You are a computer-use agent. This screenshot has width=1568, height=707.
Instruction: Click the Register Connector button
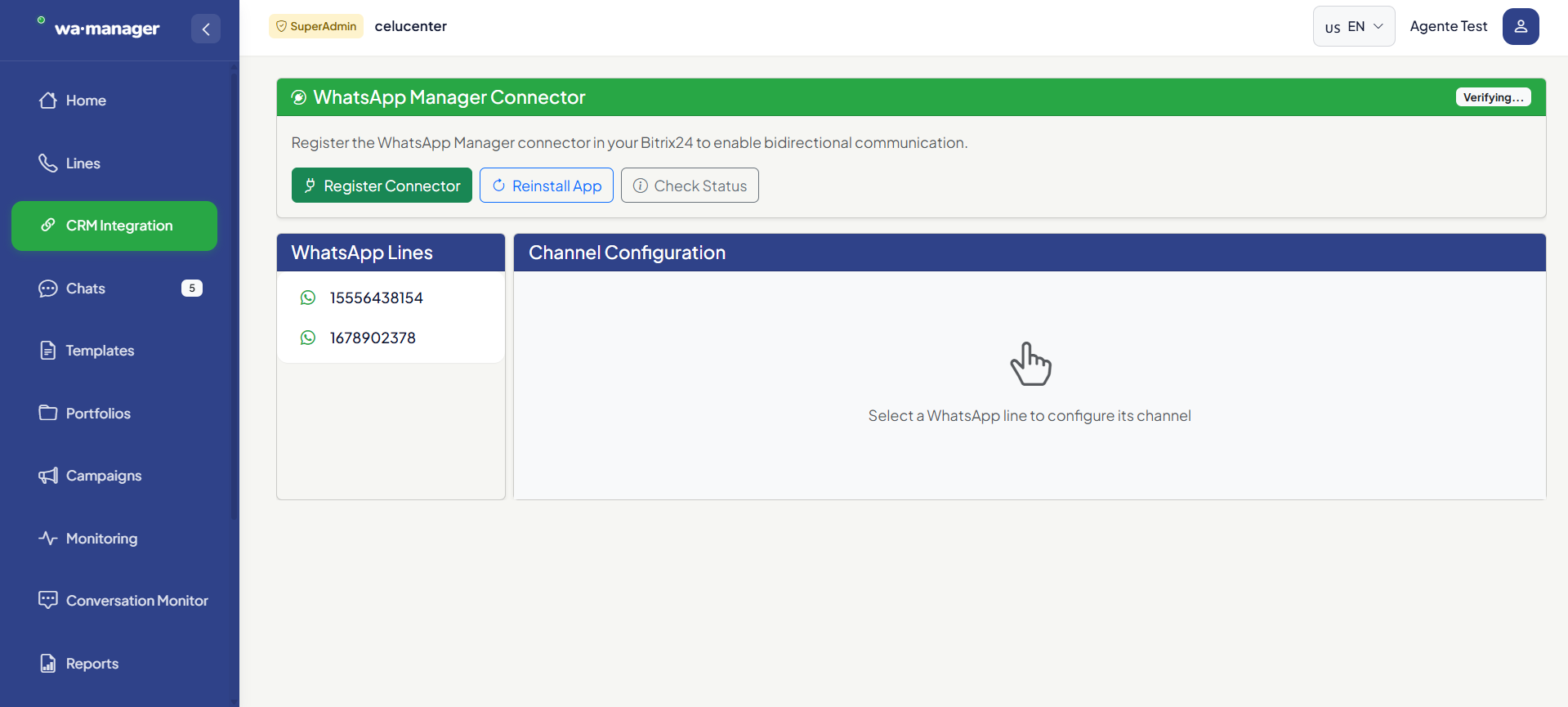[382, 186]
